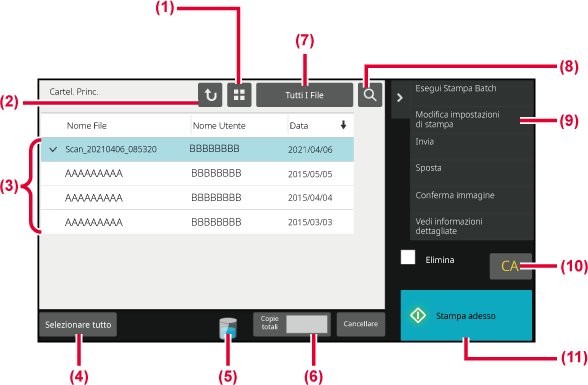Collapse the action panel with the chevron
Image resolution: width=588 pixels, height=385 pixels.
click(x=400, y=98)
